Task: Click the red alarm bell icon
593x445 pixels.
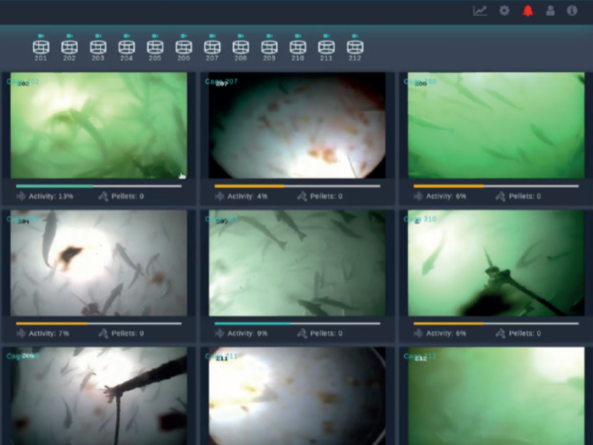Action: pyautogui.click(x=528, y=11)
